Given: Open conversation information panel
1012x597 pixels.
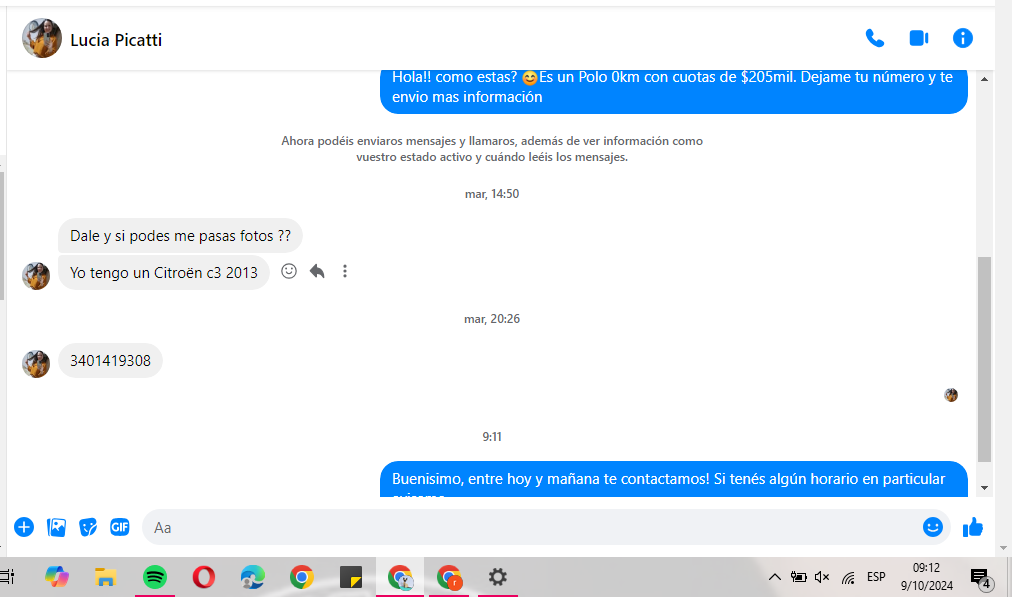Looking at the screenshot, I should [x=963, y=39].
